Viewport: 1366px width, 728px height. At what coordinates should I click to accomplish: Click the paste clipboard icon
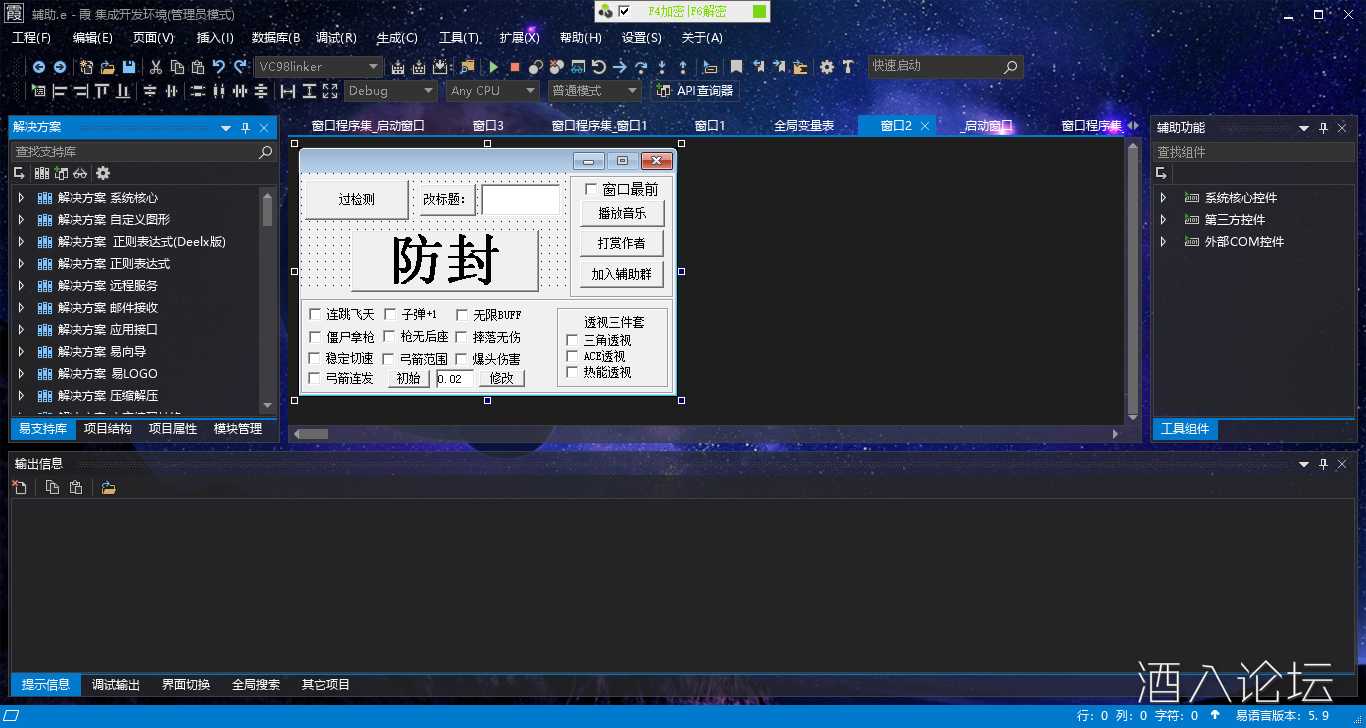pos(198,67)
